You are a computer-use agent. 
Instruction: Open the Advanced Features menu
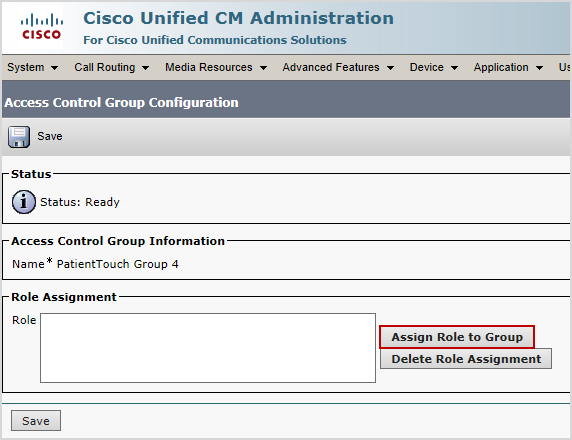coord(338,67)
